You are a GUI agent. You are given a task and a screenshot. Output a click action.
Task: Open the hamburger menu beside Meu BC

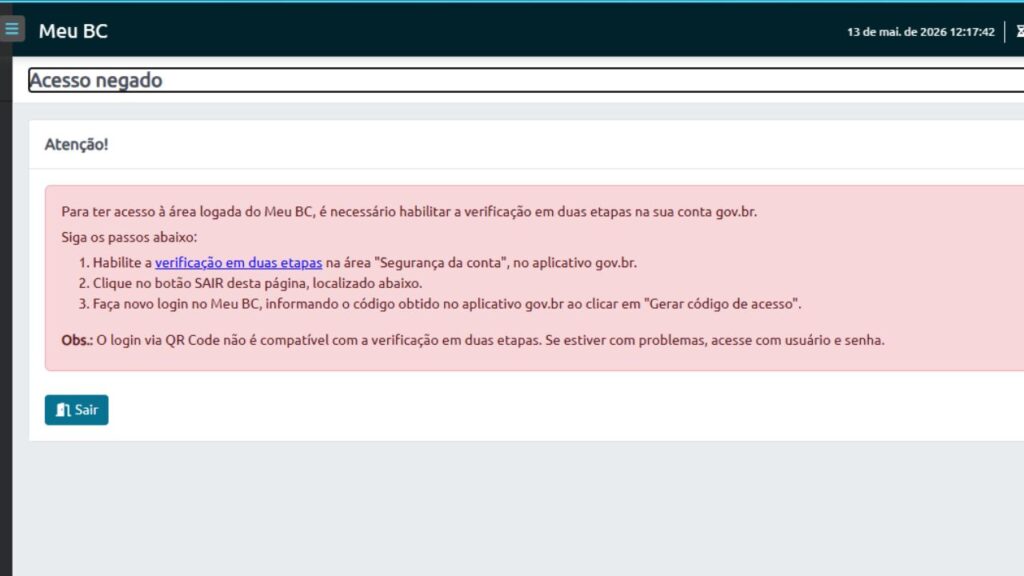point(12,29)
